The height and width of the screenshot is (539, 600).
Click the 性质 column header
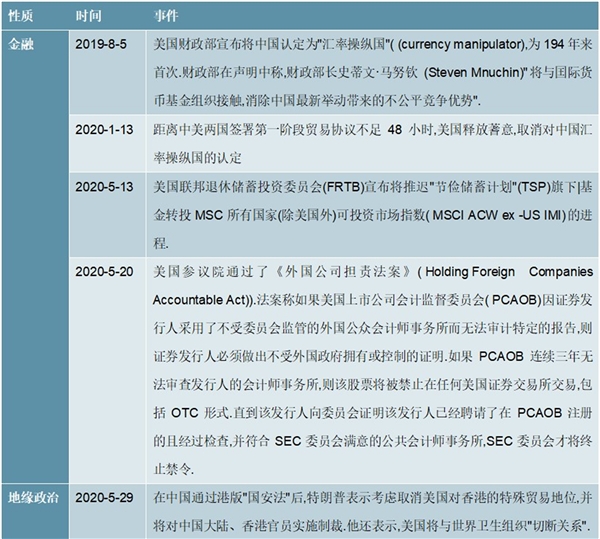click(x=21, y=16)
